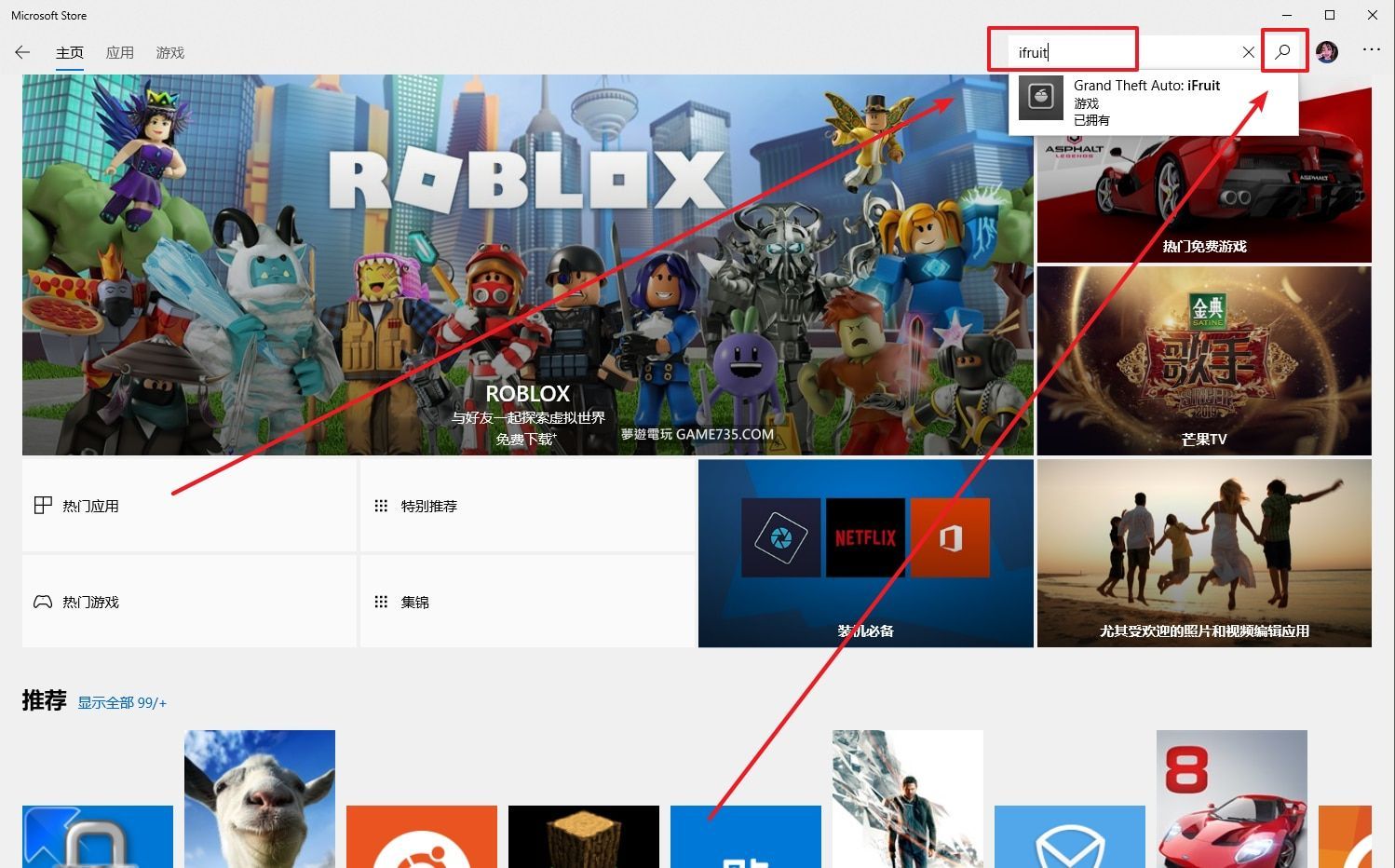Image resolution: width=1395 pixels, height=868 pixels.
Task: Open the three-dot more options menu
Action: [1371, 50]
